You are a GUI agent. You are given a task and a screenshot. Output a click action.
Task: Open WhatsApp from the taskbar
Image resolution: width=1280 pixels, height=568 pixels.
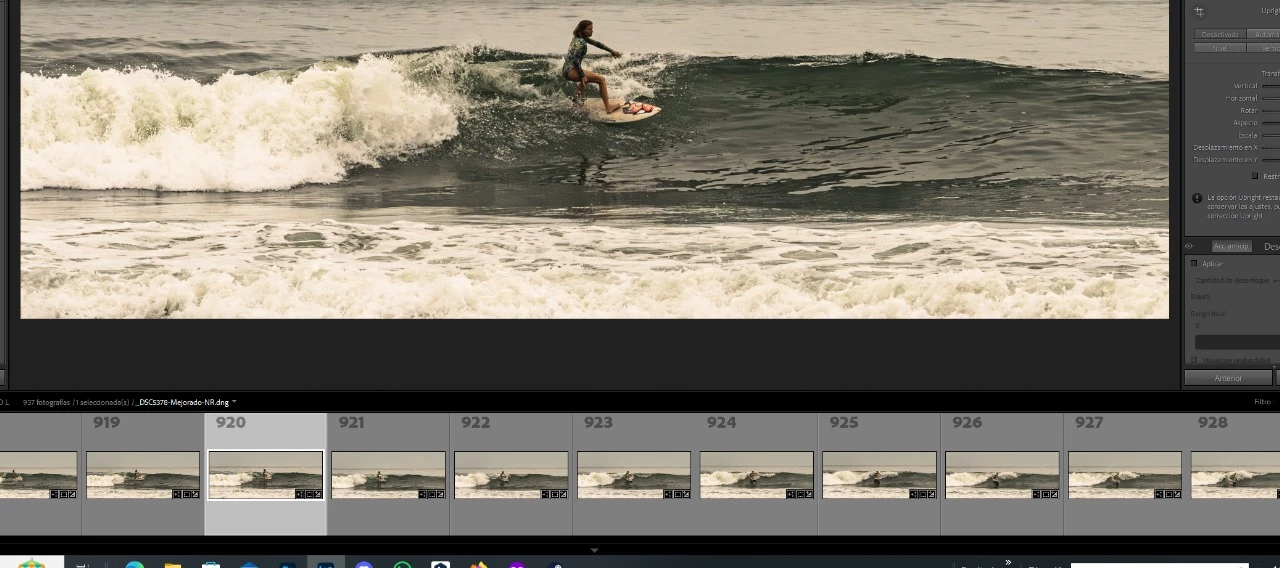coord(402,565)
